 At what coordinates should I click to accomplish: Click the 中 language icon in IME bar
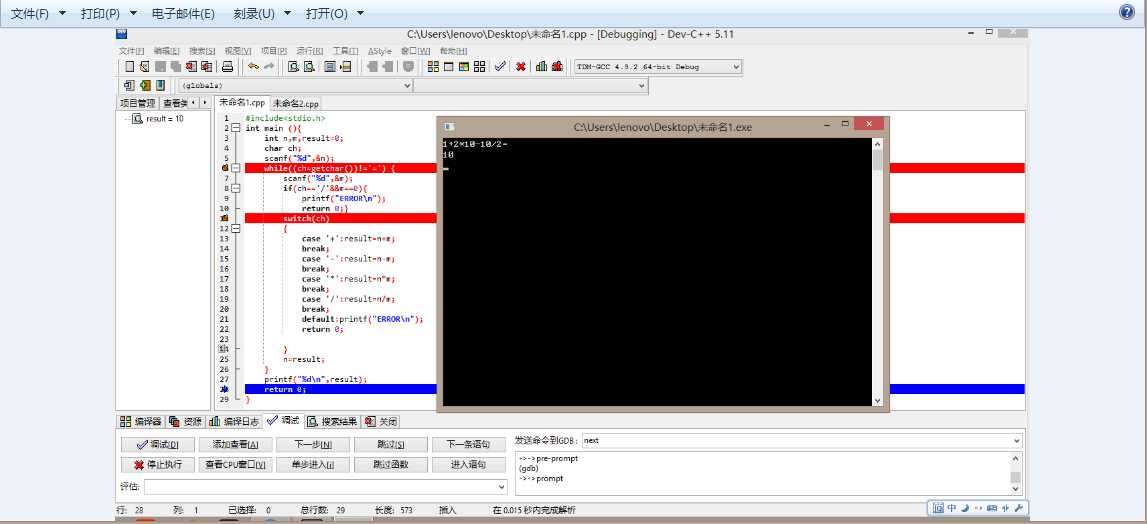(952, 508)
